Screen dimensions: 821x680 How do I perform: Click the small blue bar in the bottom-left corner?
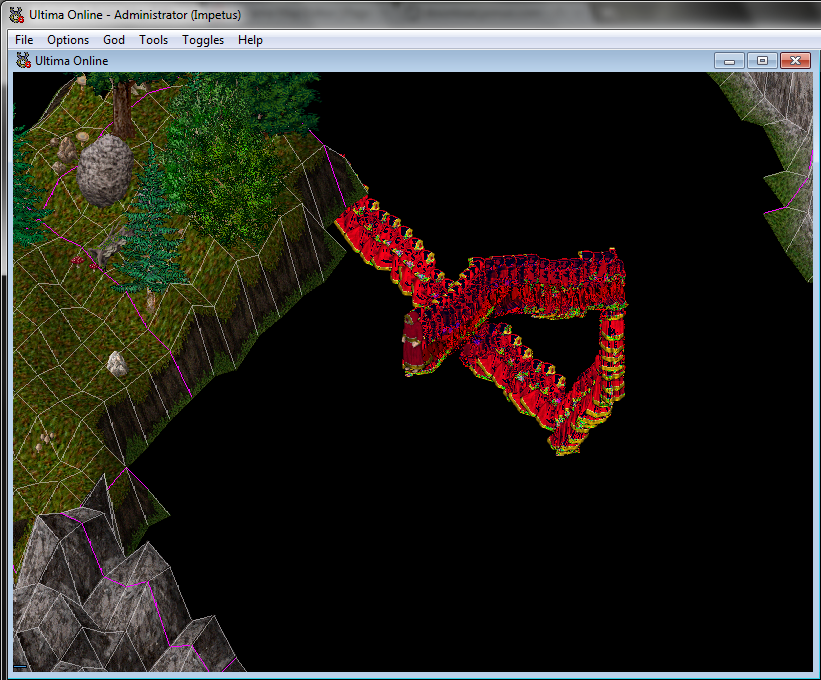20,667
